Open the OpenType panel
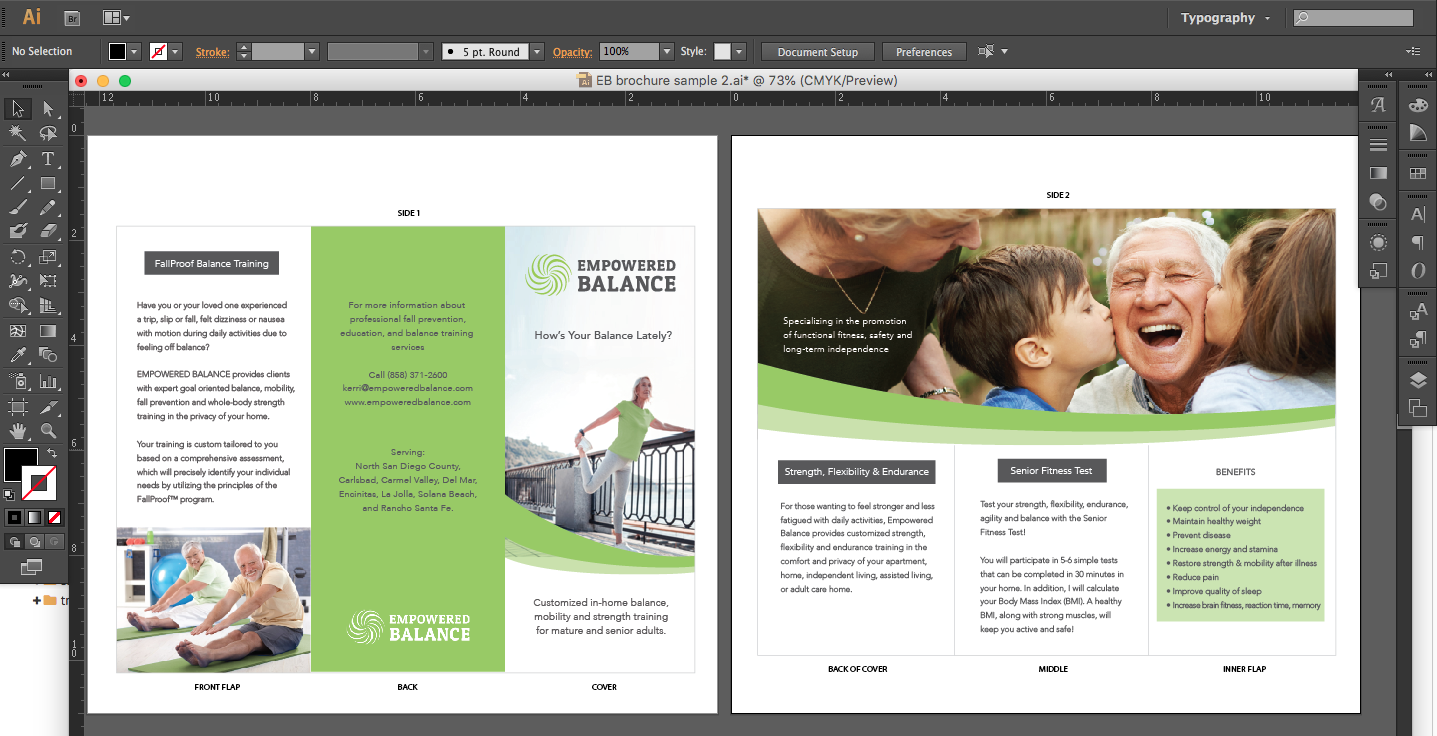Image resolution: width=1437 pixels, height=736 pixels. point(1418,271)
